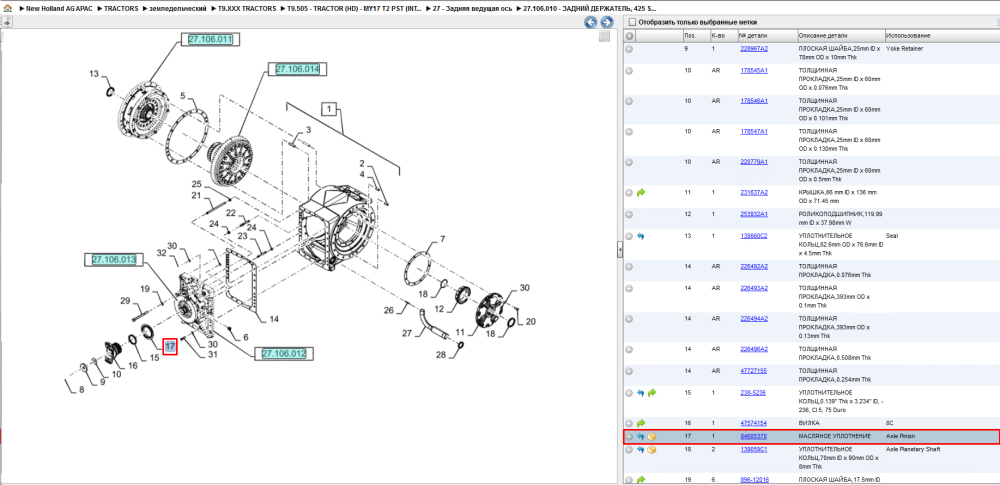Enable 'Отобразить только выбранные метки' checkbox
This screenshot has height=485, width=1000.
(x=632, y=22)
